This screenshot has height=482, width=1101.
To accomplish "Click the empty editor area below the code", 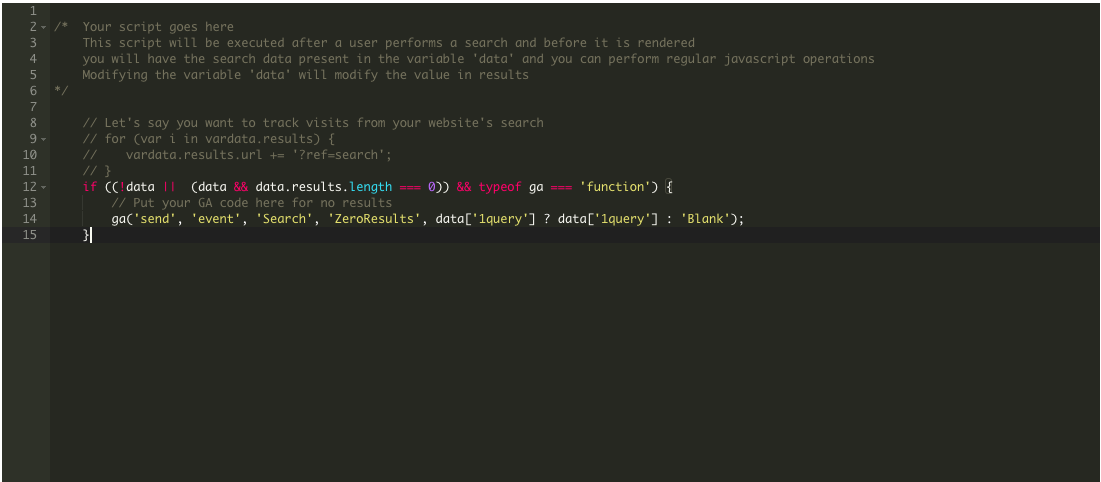I will (574, 362).
